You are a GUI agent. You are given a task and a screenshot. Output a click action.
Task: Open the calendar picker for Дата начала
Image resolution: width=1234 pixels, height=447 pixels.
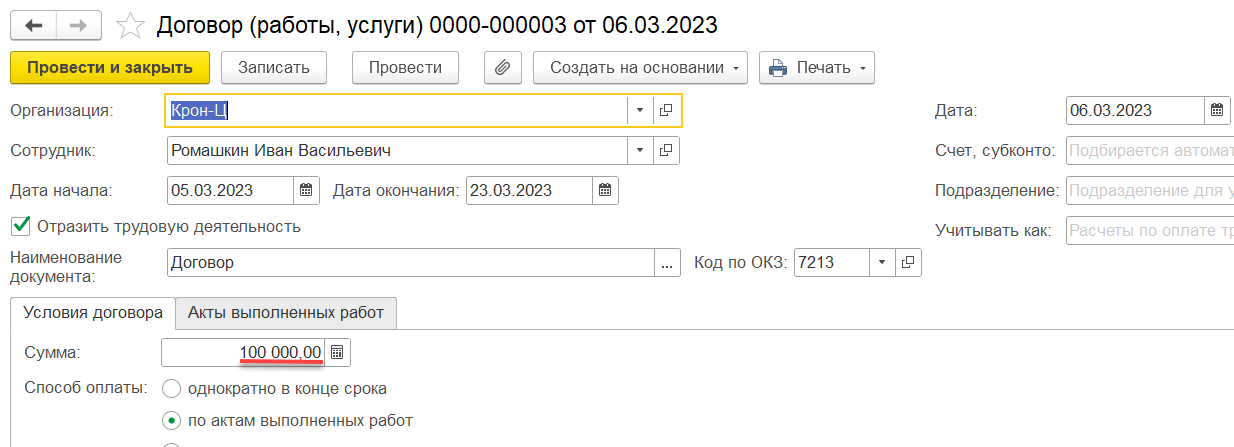click(306, 190)
